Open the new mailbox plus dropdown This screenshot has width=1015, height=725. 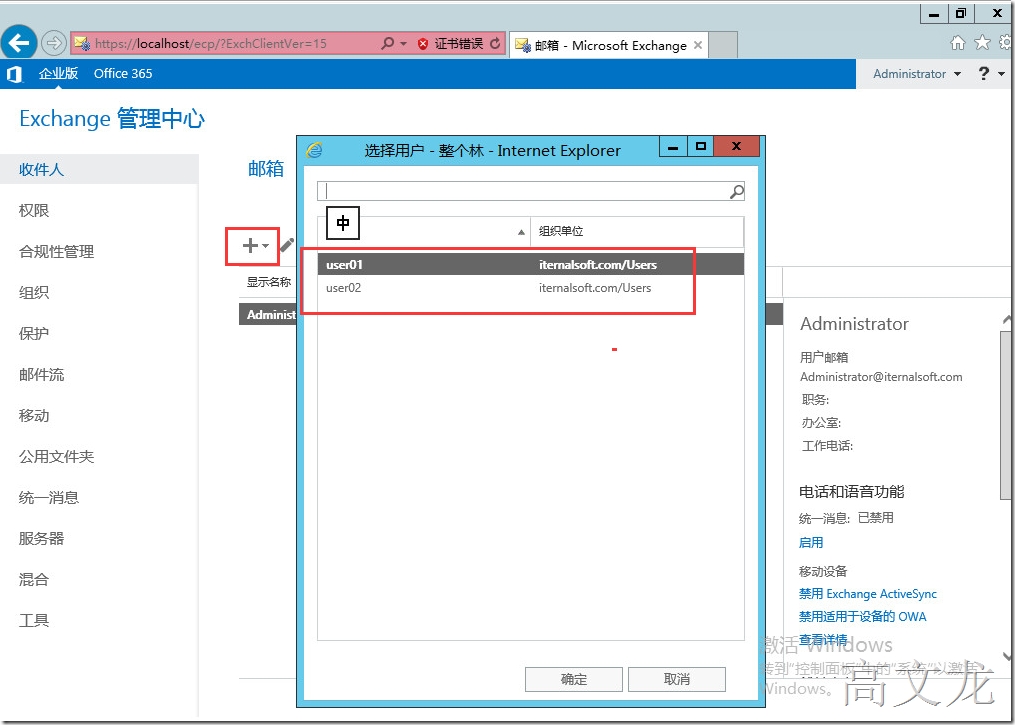(x=254, y=245)
